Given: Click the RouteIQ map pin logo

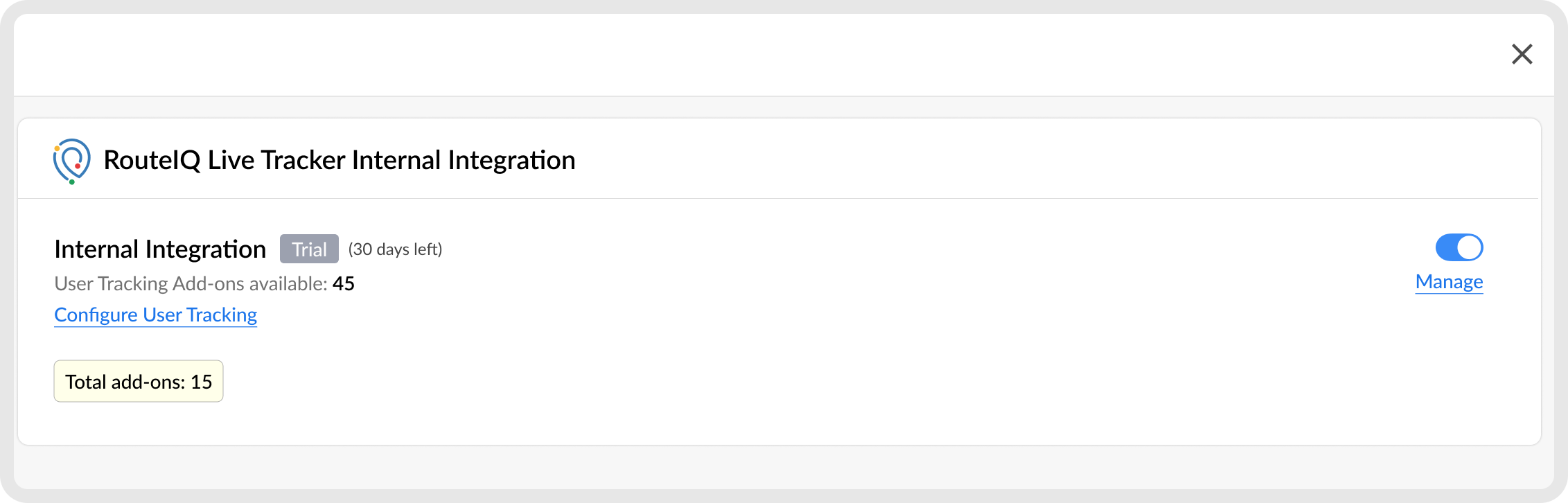Looking at the screenshot, I should point(71,160).
